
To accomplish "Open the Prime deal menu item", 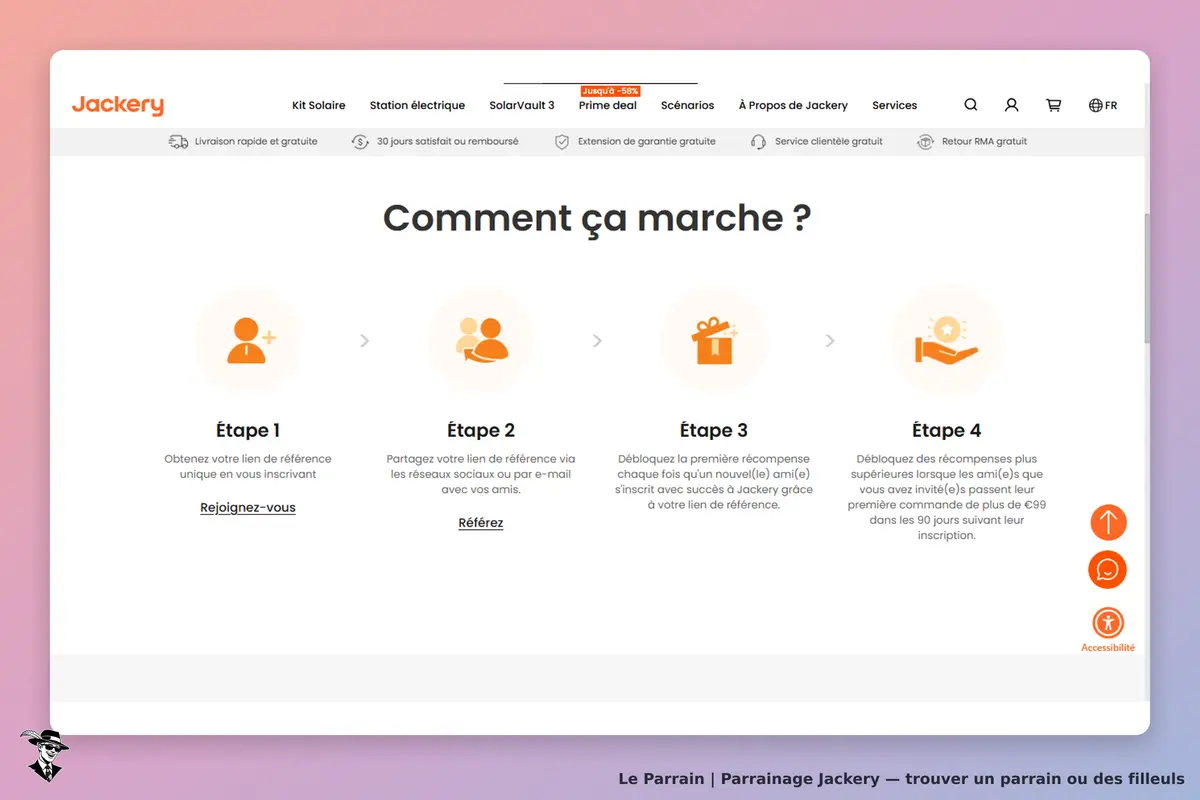I will tap(608, 105).
